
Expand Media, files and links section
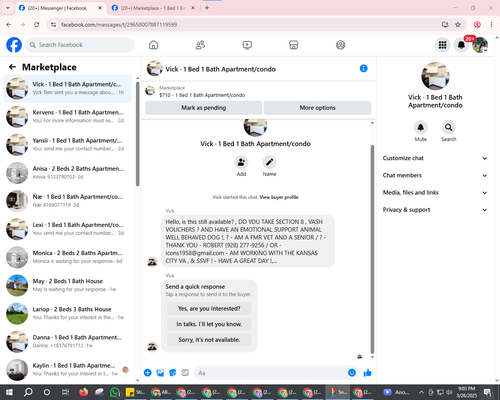pyautogui.click(x=435, y=192)
